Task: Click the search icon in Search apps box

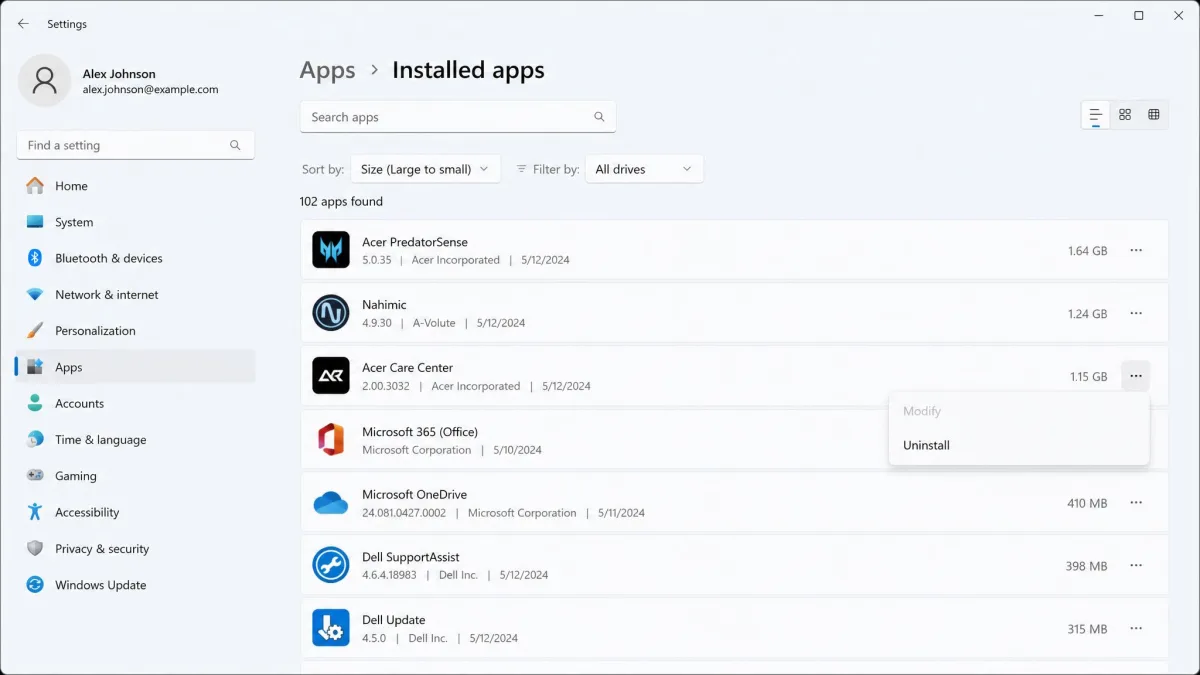Action: (x=599, y=117)
